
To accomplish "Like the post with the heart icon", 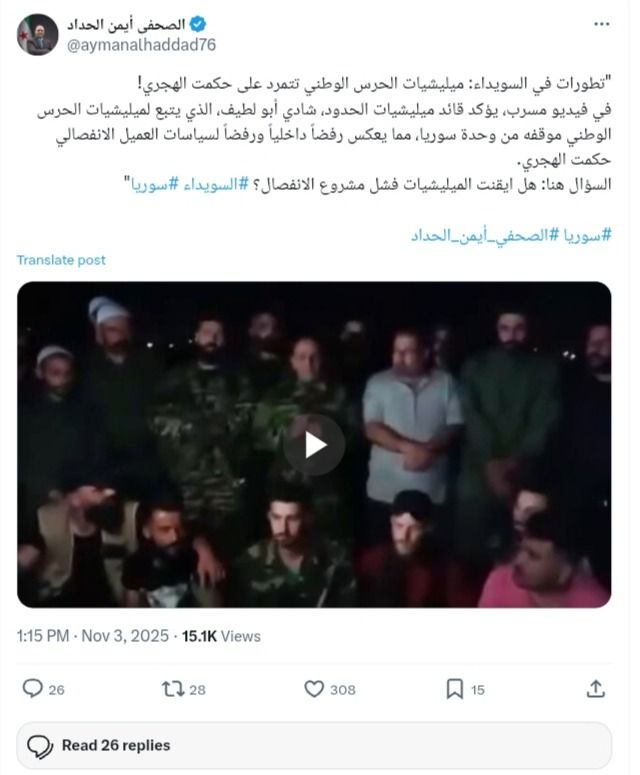I will (x=314, y=689).
